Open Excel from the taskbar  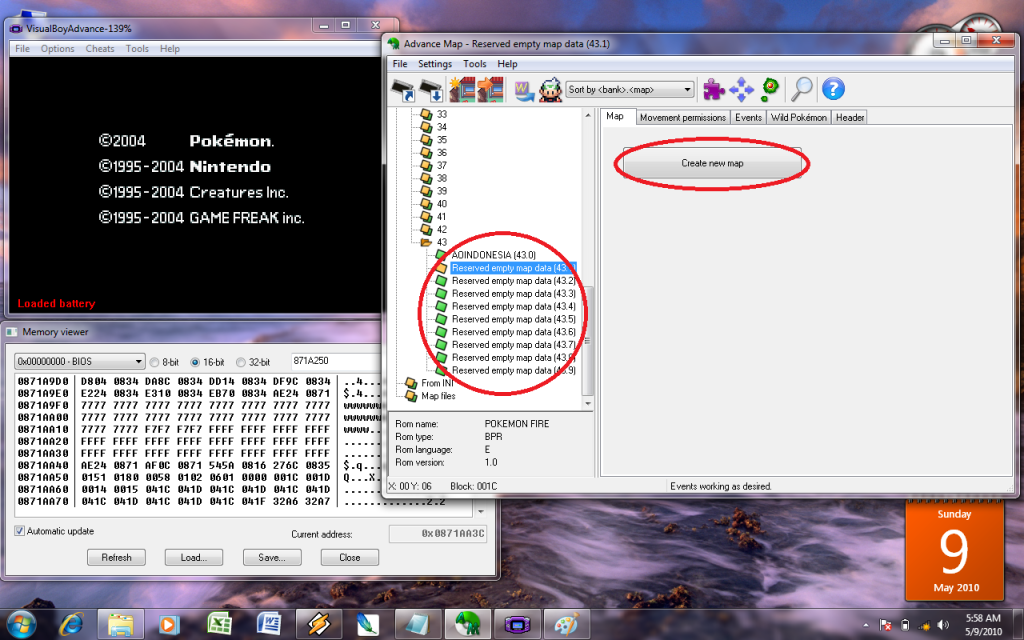tap(219, 624)
